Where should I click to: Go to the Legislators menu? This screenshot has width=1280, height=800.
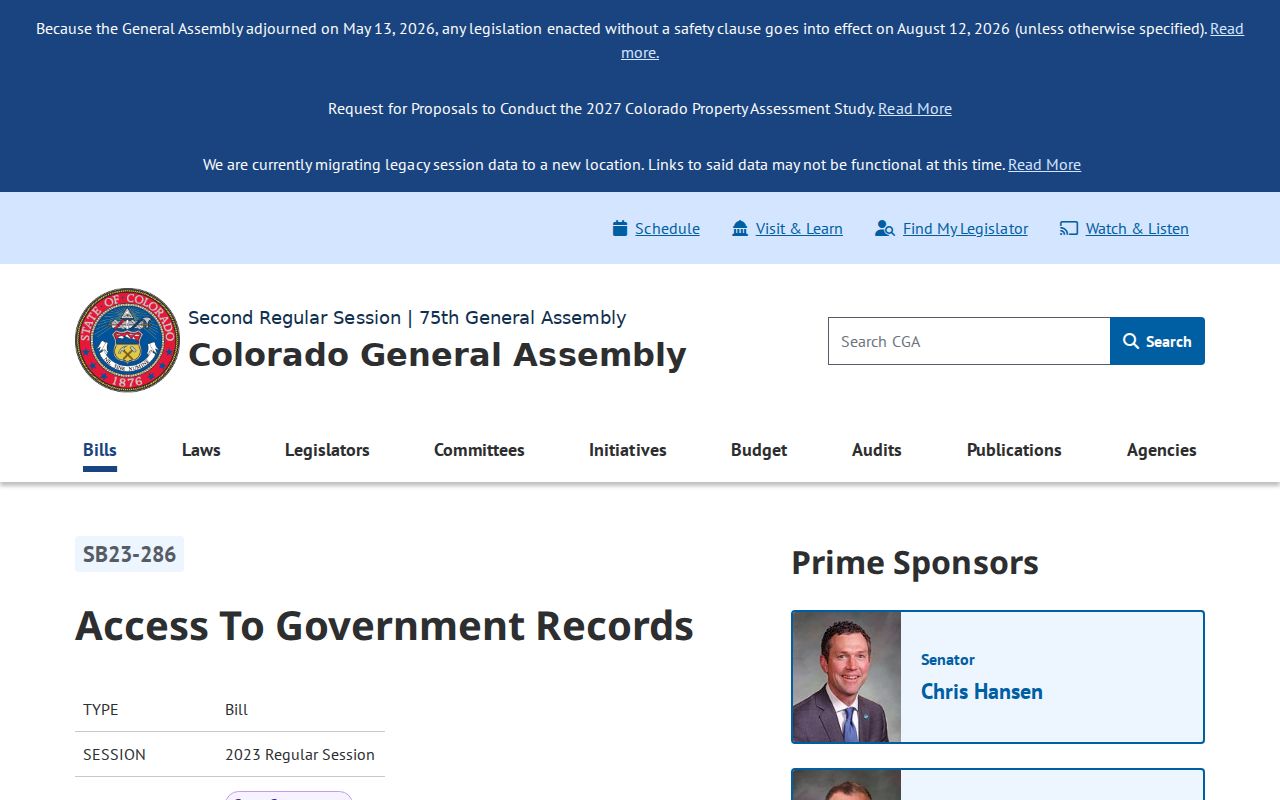327,450
